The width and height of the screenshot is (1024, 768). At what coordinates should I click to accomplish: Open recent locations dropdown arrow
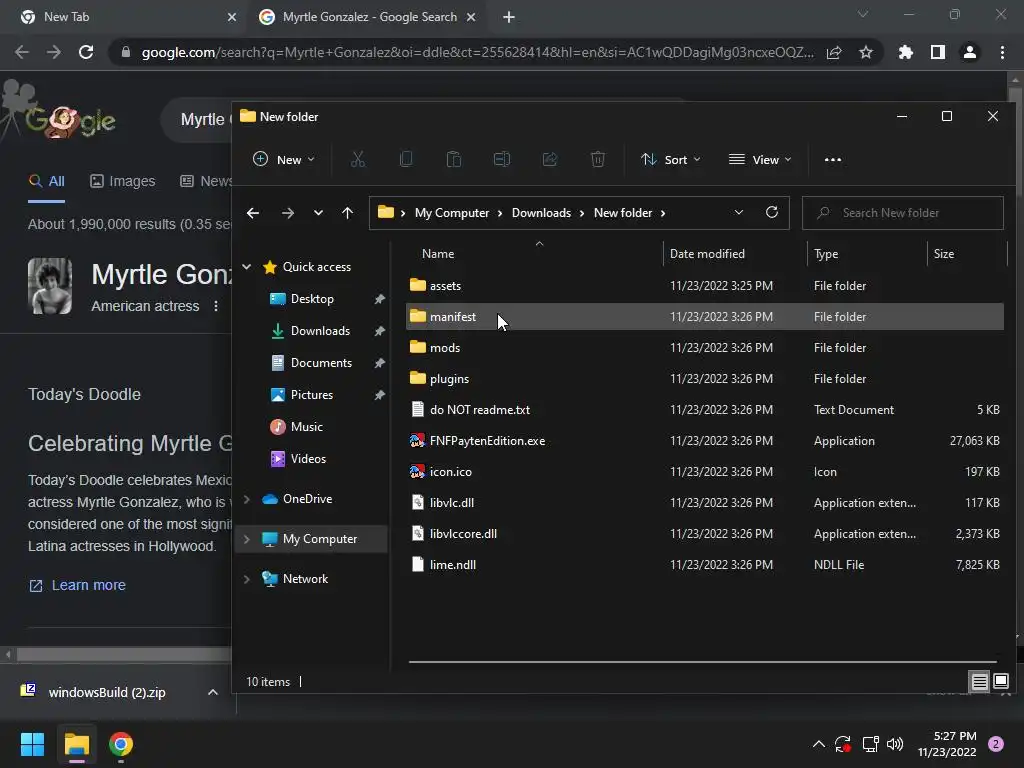click(x=318, y=213)
